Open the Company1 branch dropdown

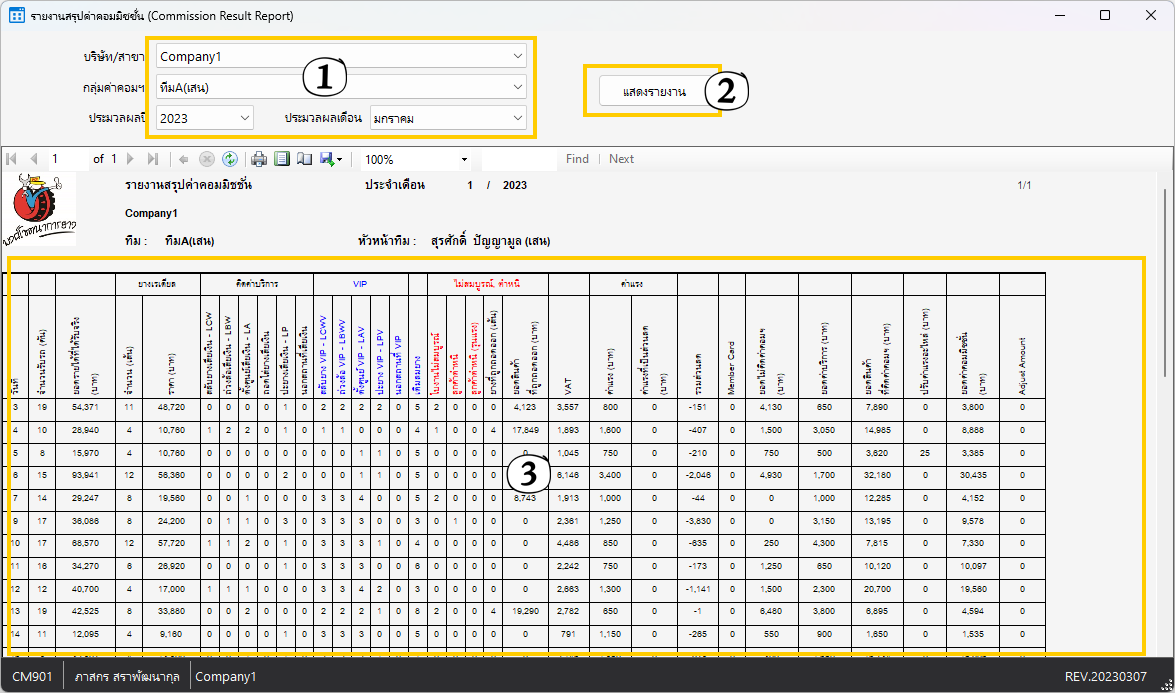(340, 56)
